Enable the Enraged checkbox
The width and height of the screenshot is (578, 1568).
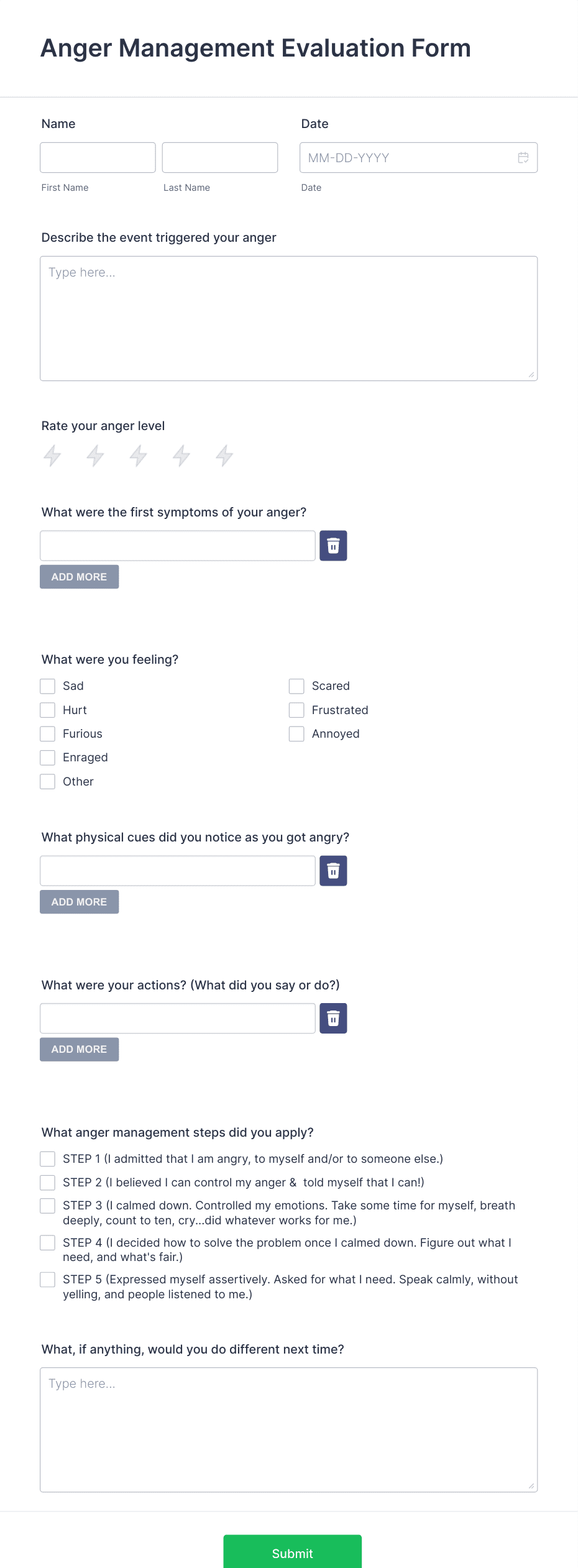click(x=48, y=757)
